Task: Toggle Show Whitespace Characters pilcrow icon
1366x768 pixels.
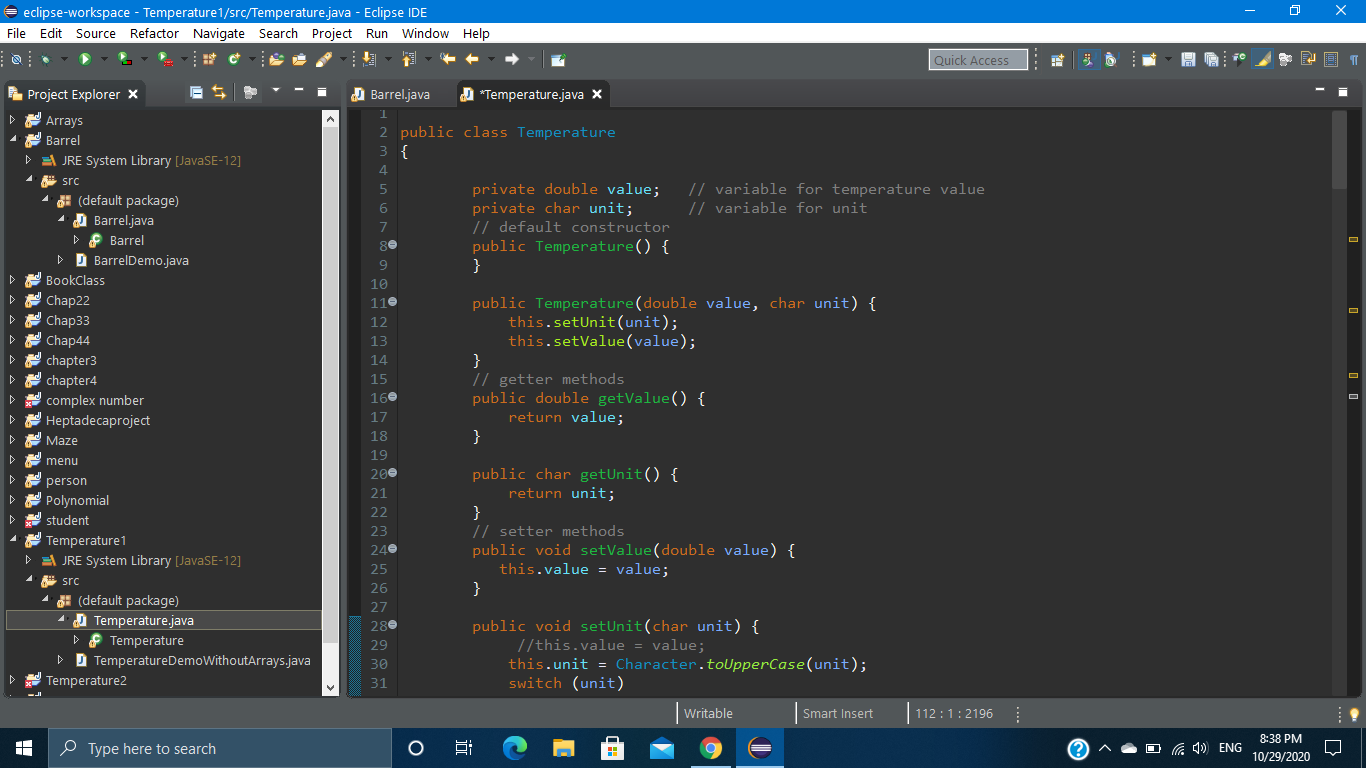Action: point(1353,60)
